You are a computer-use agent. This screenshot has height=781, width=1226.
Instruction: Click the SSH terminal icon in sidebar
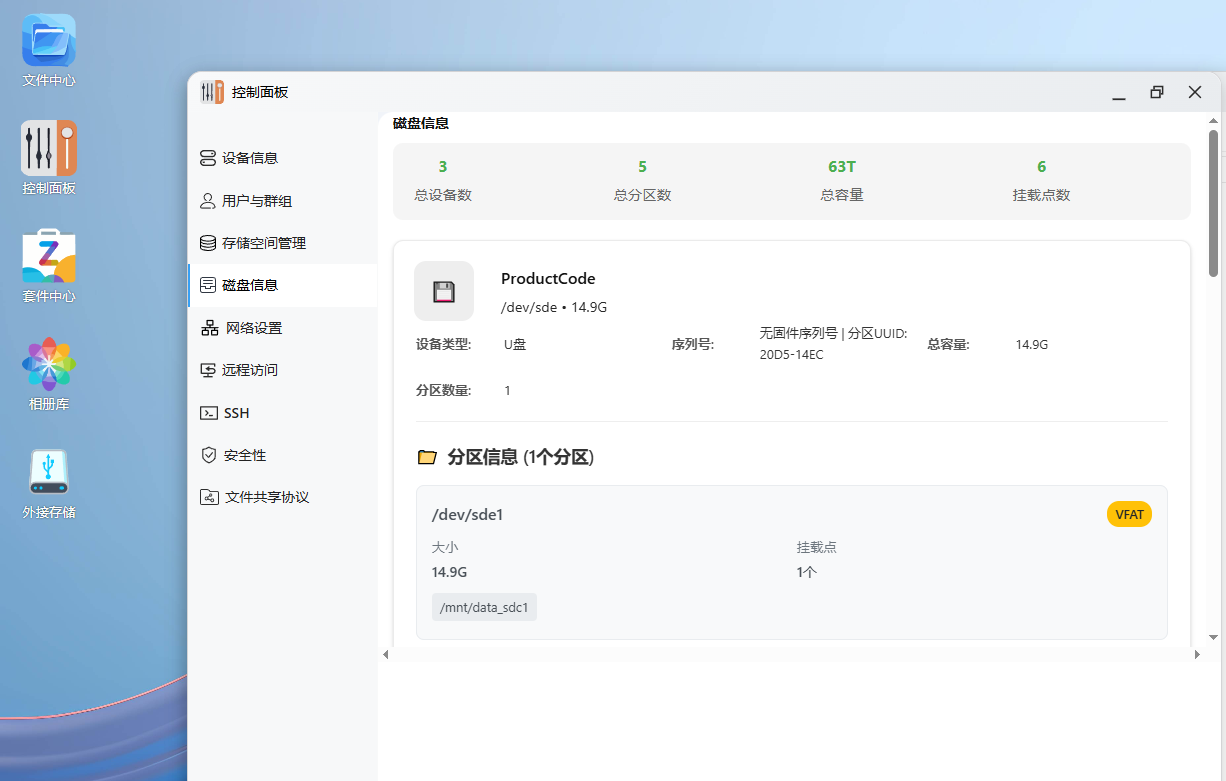(209, 413)
